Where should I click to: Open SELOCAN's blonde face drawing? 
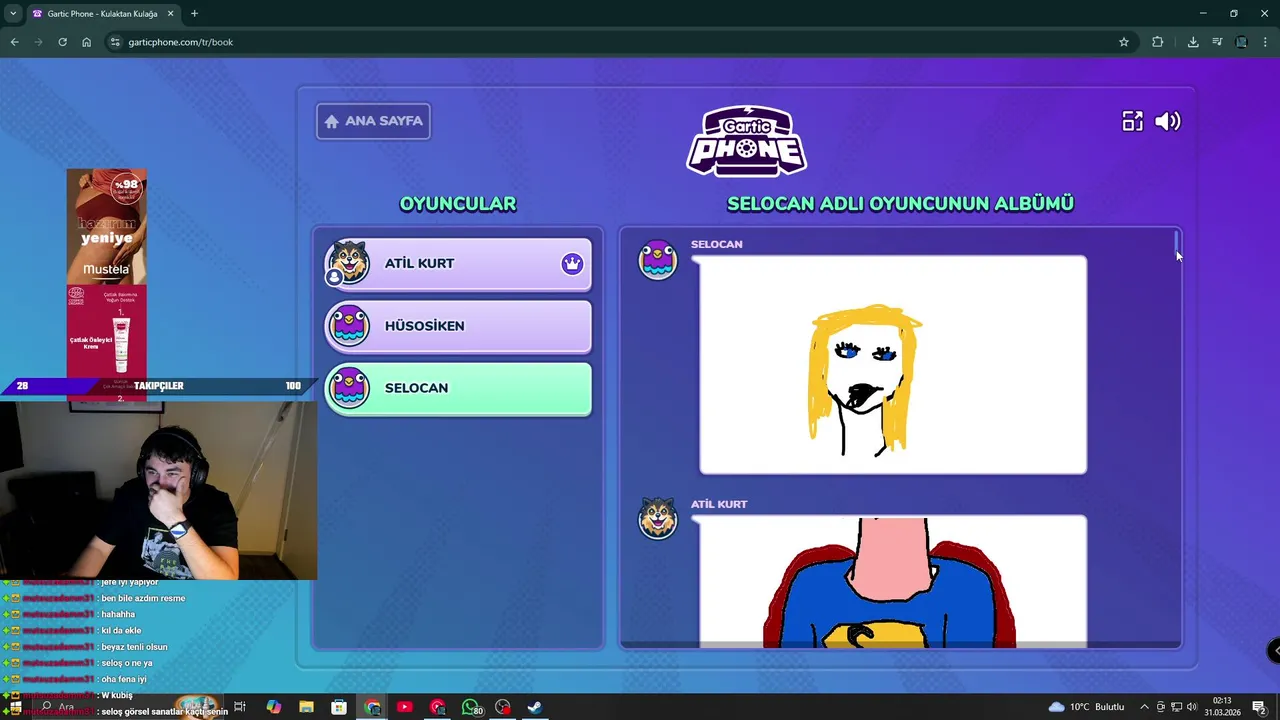(x=893, y=365)
